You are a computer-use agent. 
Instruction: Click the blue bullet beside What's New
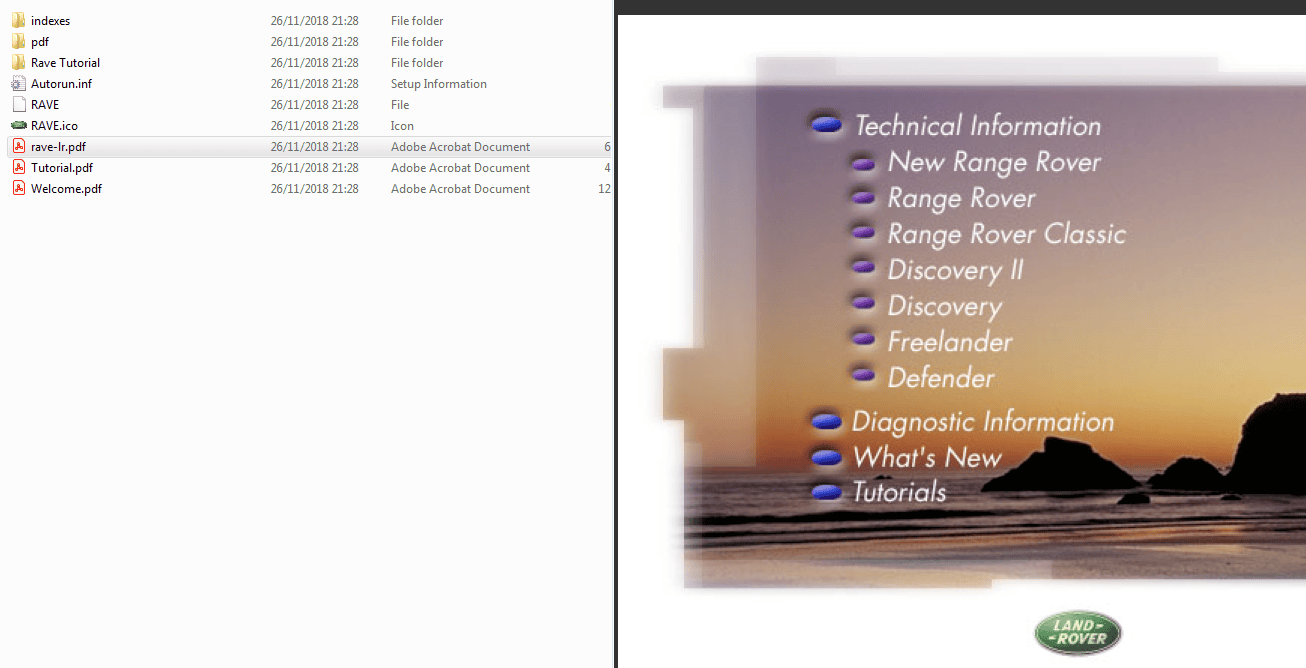pos(826,458)
